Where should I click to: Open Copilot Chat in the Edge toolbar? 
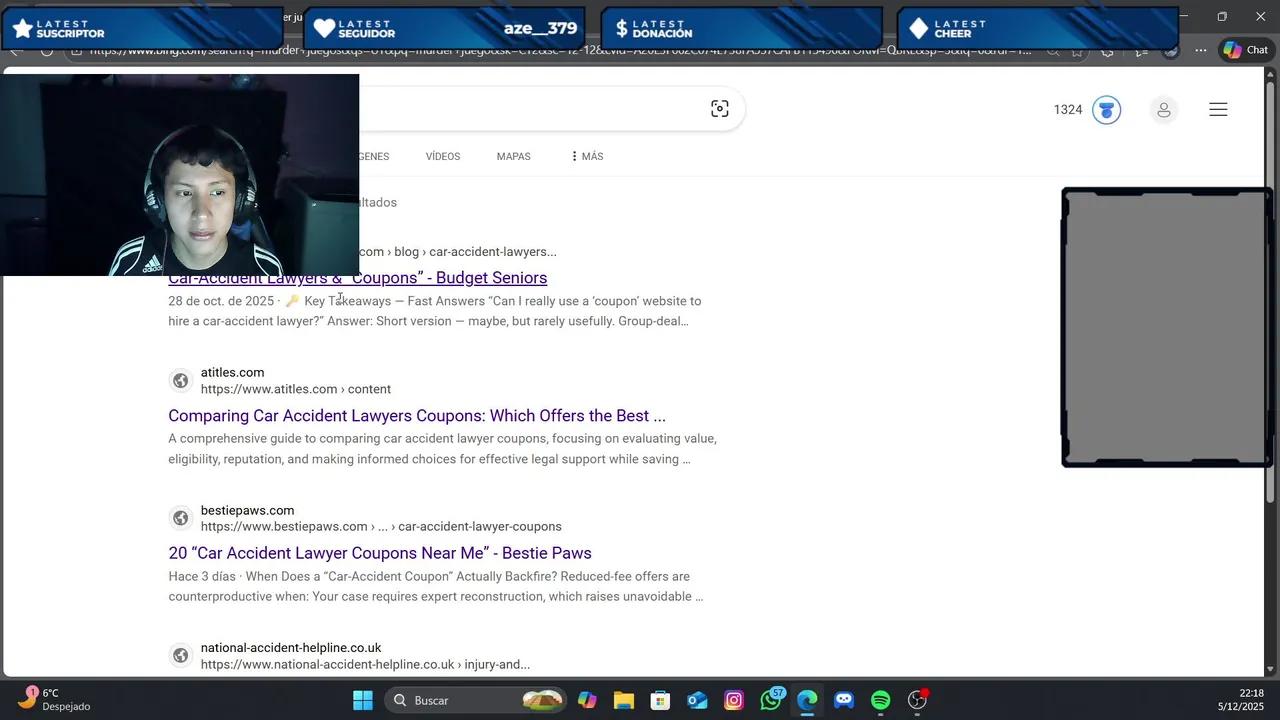tap(1246, 50)
